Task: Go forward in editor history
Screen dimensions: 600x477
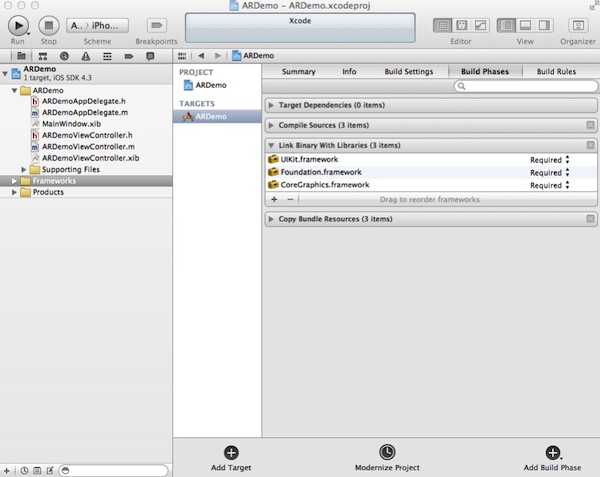Action: tap(218, 56)
